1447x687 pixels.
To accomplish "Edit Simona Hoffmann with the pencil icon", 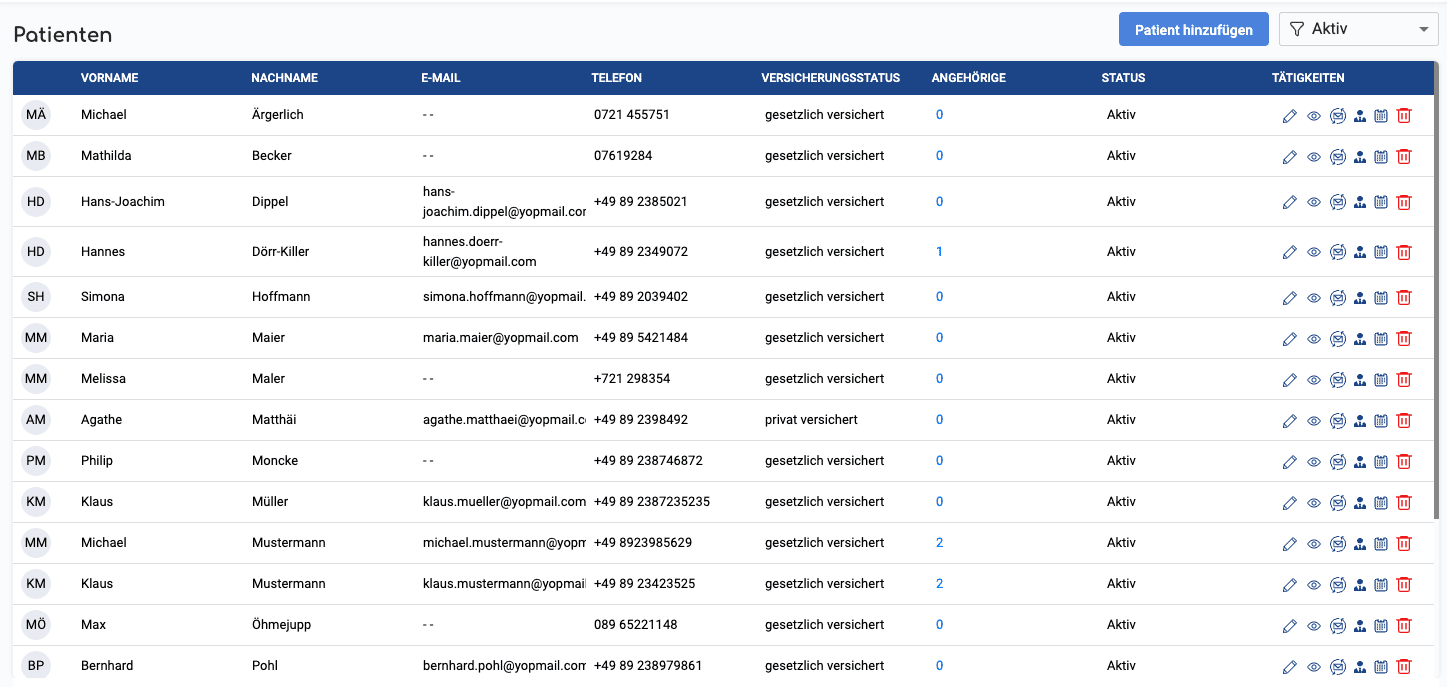I will pyautogui.click(x=1290, y=298).
